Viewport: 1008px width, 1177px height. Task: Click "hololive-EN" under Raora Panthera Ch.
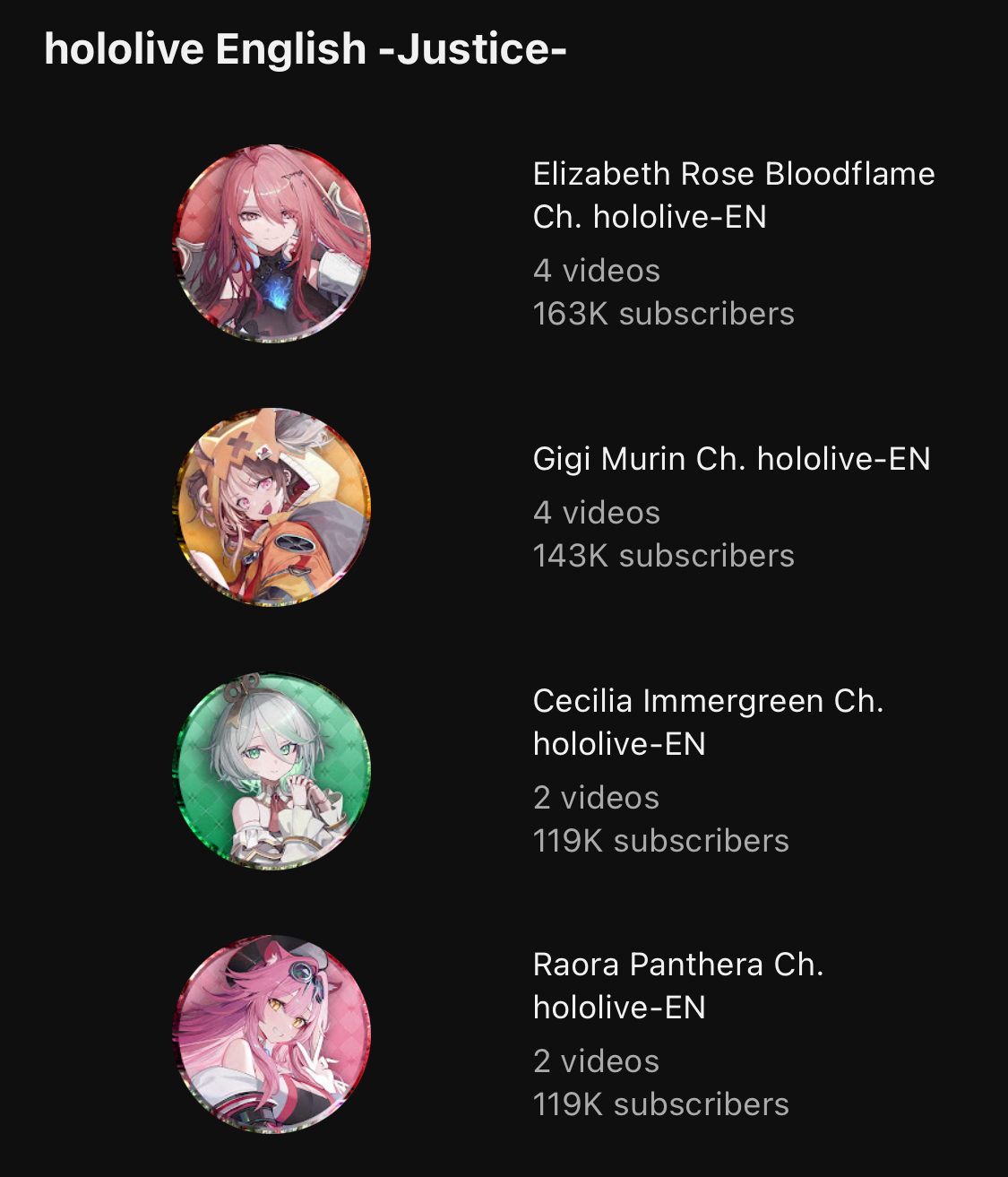click(619, 1008)
